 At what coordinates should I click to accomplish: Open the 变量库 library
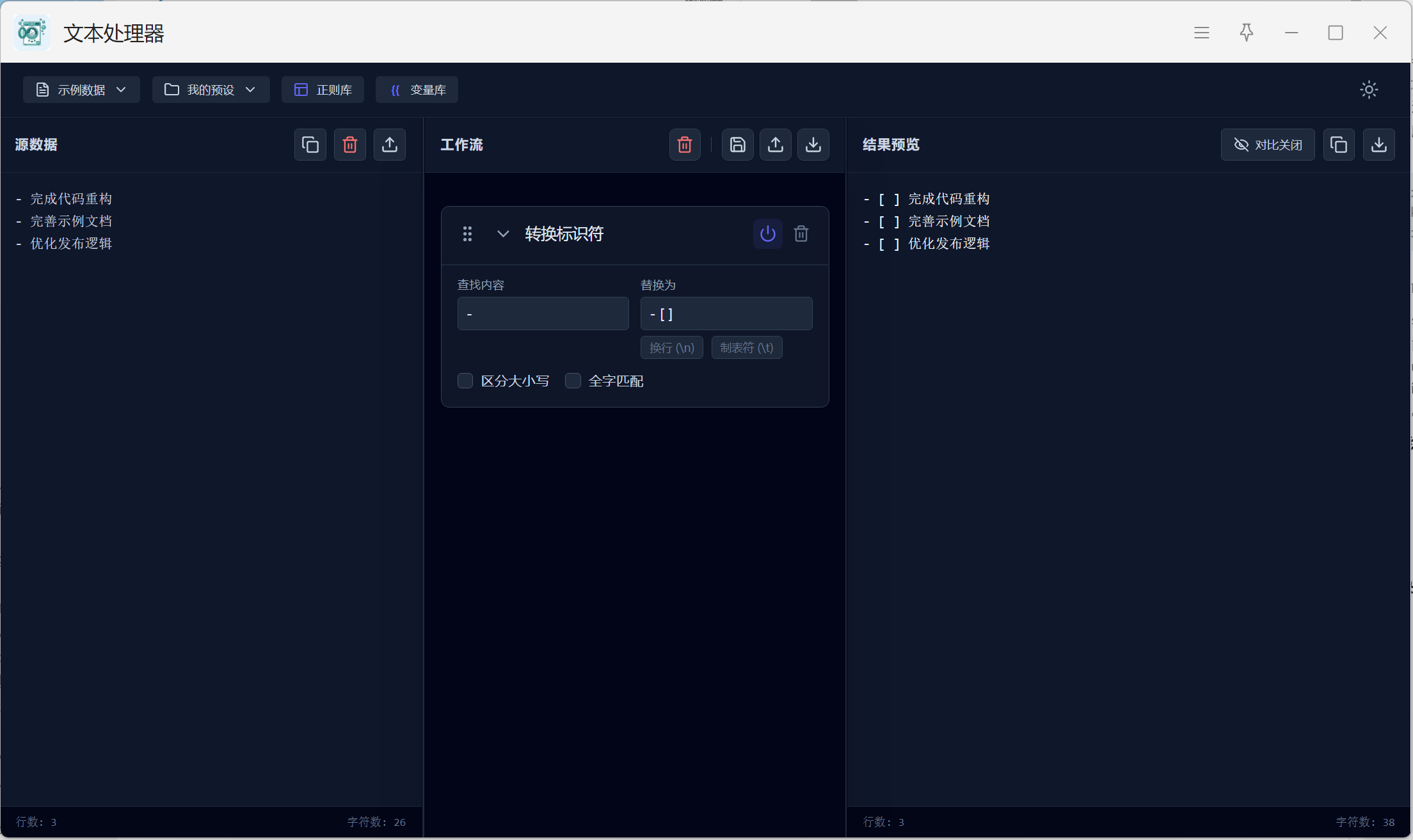(417, 90)
